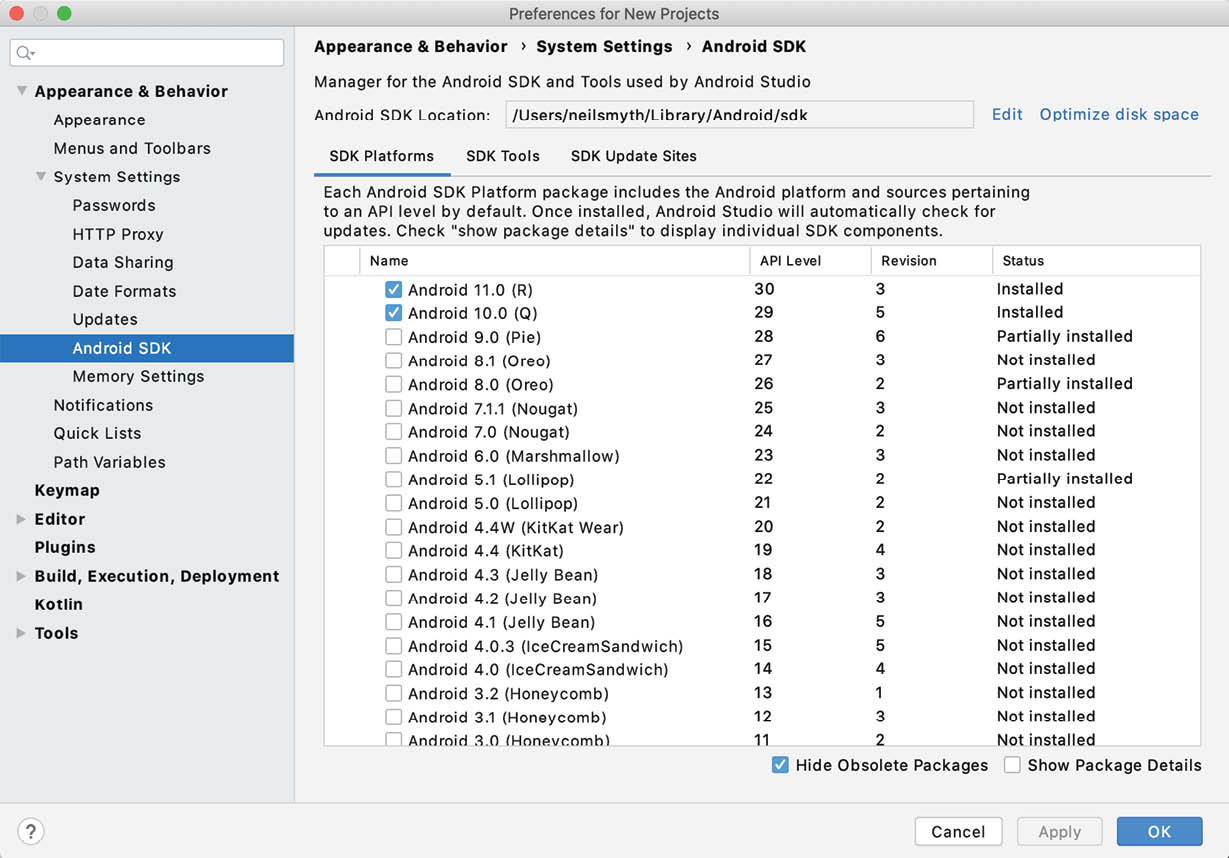Click the Optimize disk space link
Image resolution: width=1229 pixels, height=858 pixels.
(x=1119, y=114)
